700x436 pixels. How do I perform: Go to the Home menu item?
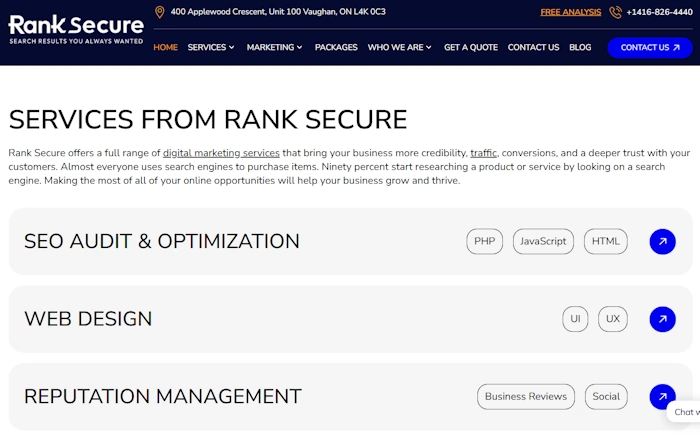pos(166,47)
